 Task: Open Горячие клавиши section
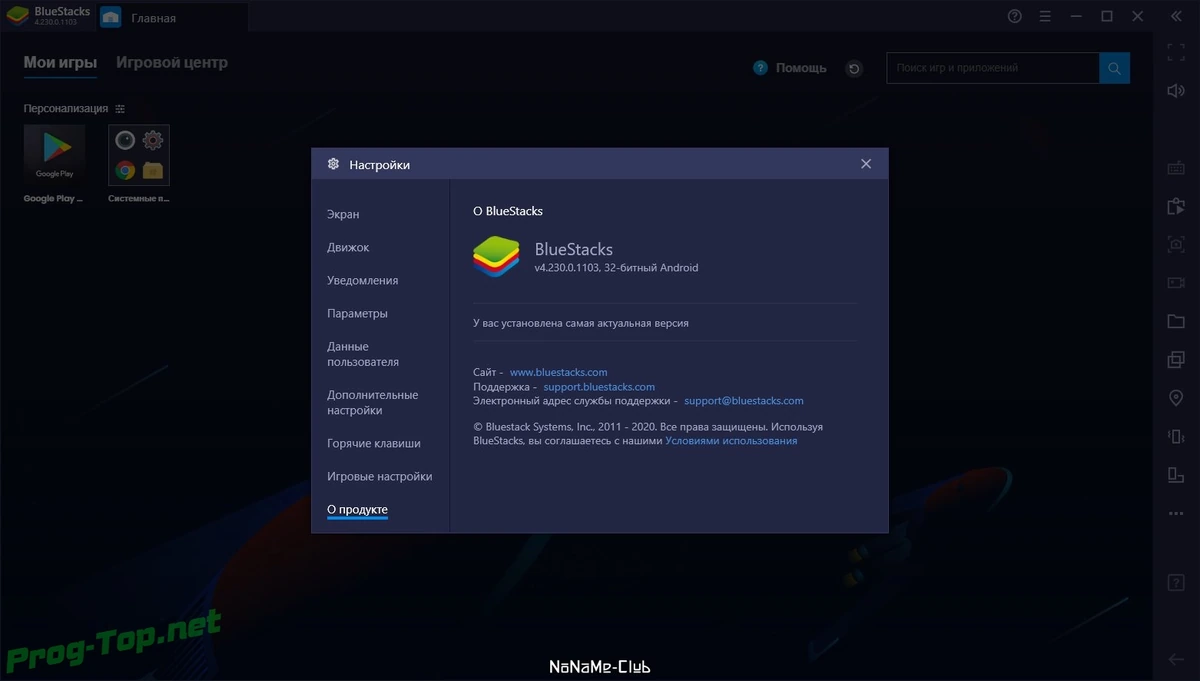(374, 443)
